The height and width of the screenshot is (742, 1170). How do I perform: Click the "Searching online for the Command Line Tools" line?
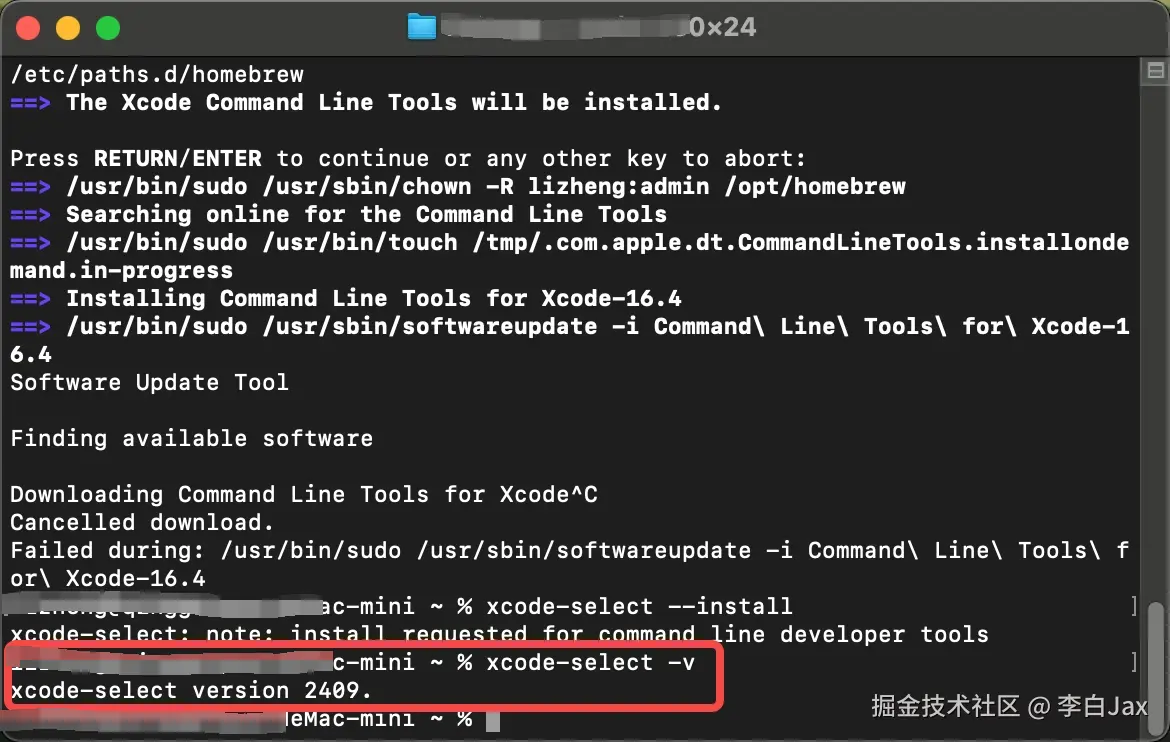(366, 214)
